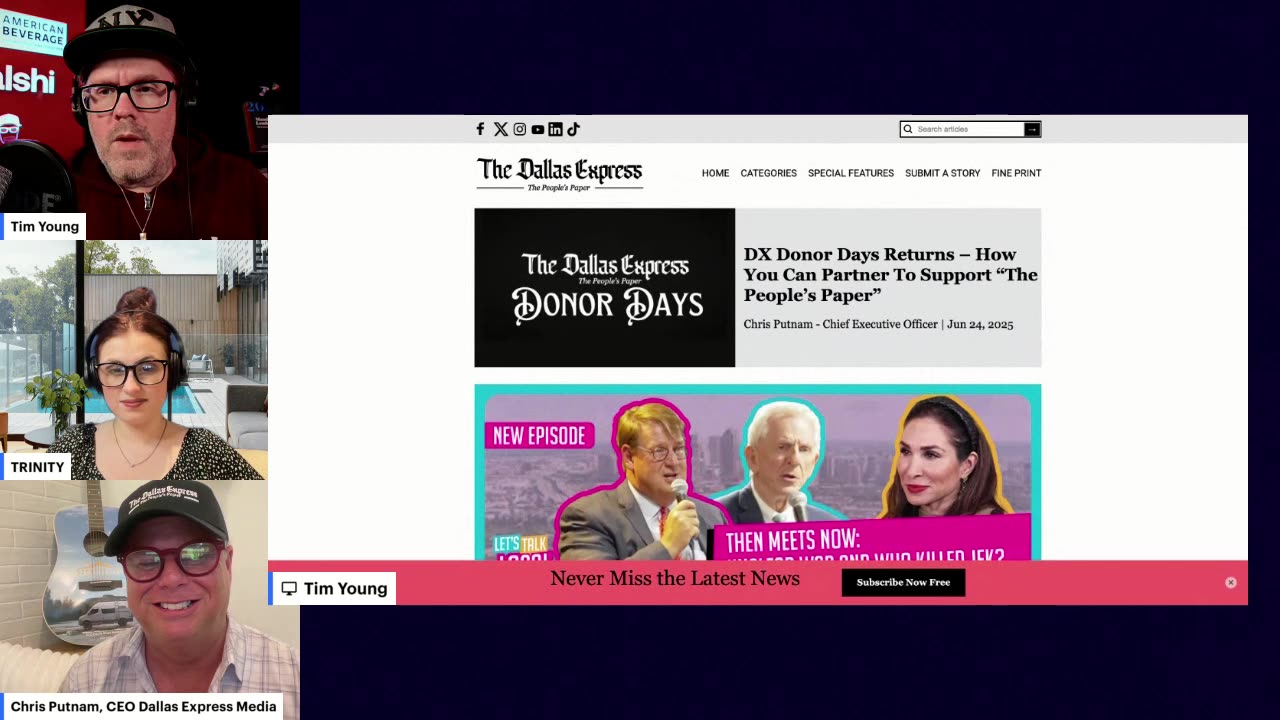Click author Chris Putnam byline
This screenshot has width=1280, height=720.
[x=840, y=324]
